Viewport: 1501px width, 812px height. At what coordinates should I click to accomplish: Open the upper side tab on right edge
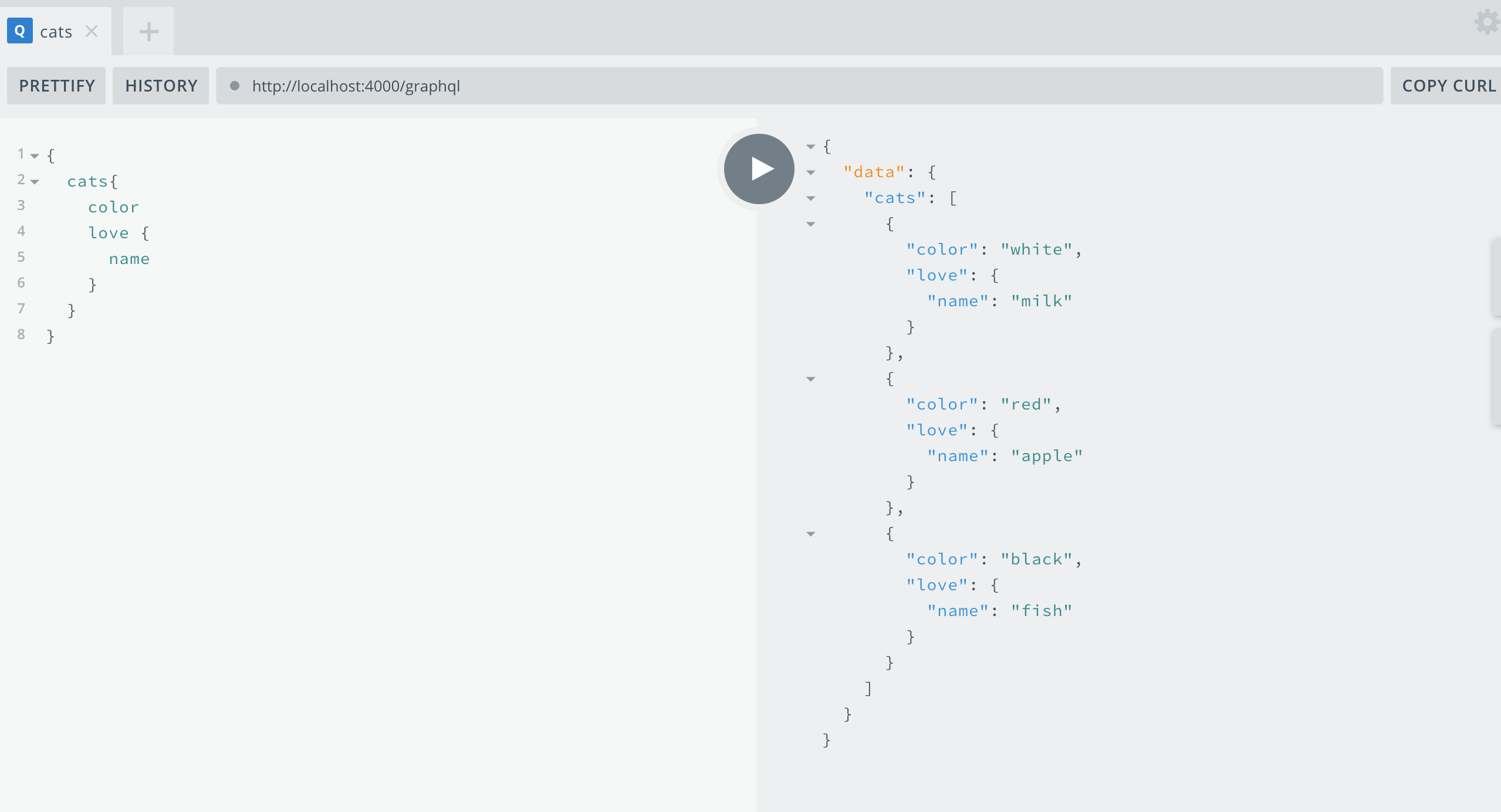pyautogui.click(x=1496, y=277)
